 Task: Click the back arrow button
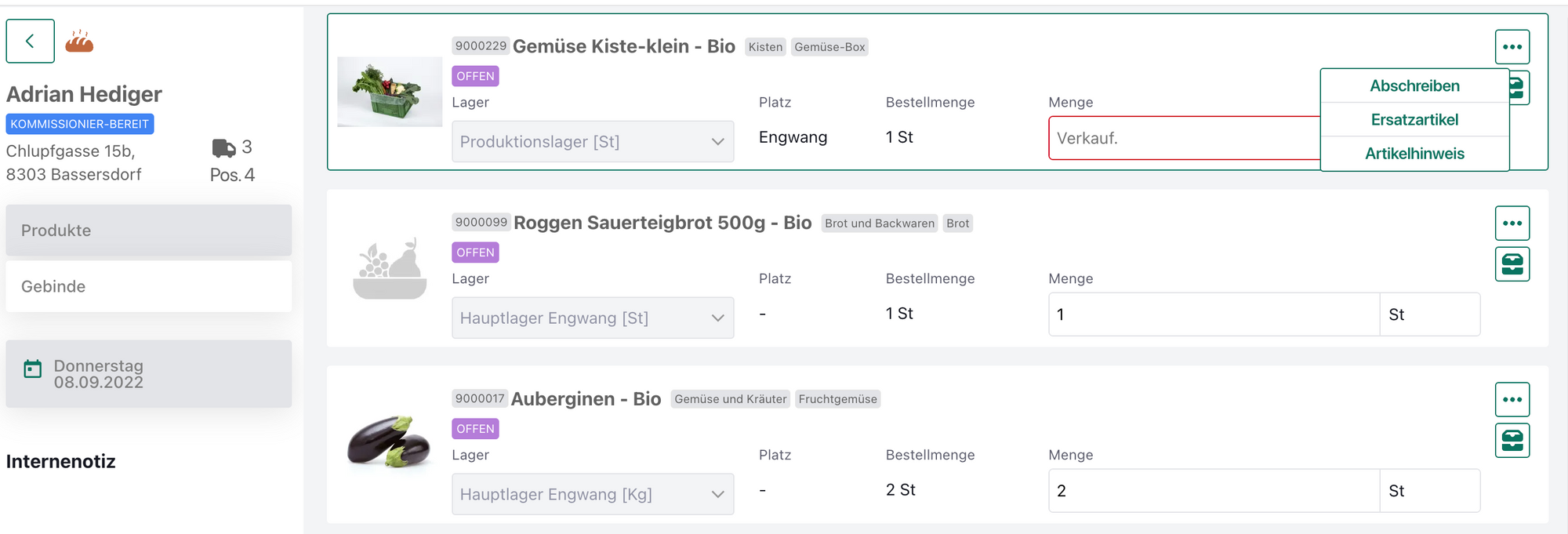pyautogui.click(x=30, y=41)
